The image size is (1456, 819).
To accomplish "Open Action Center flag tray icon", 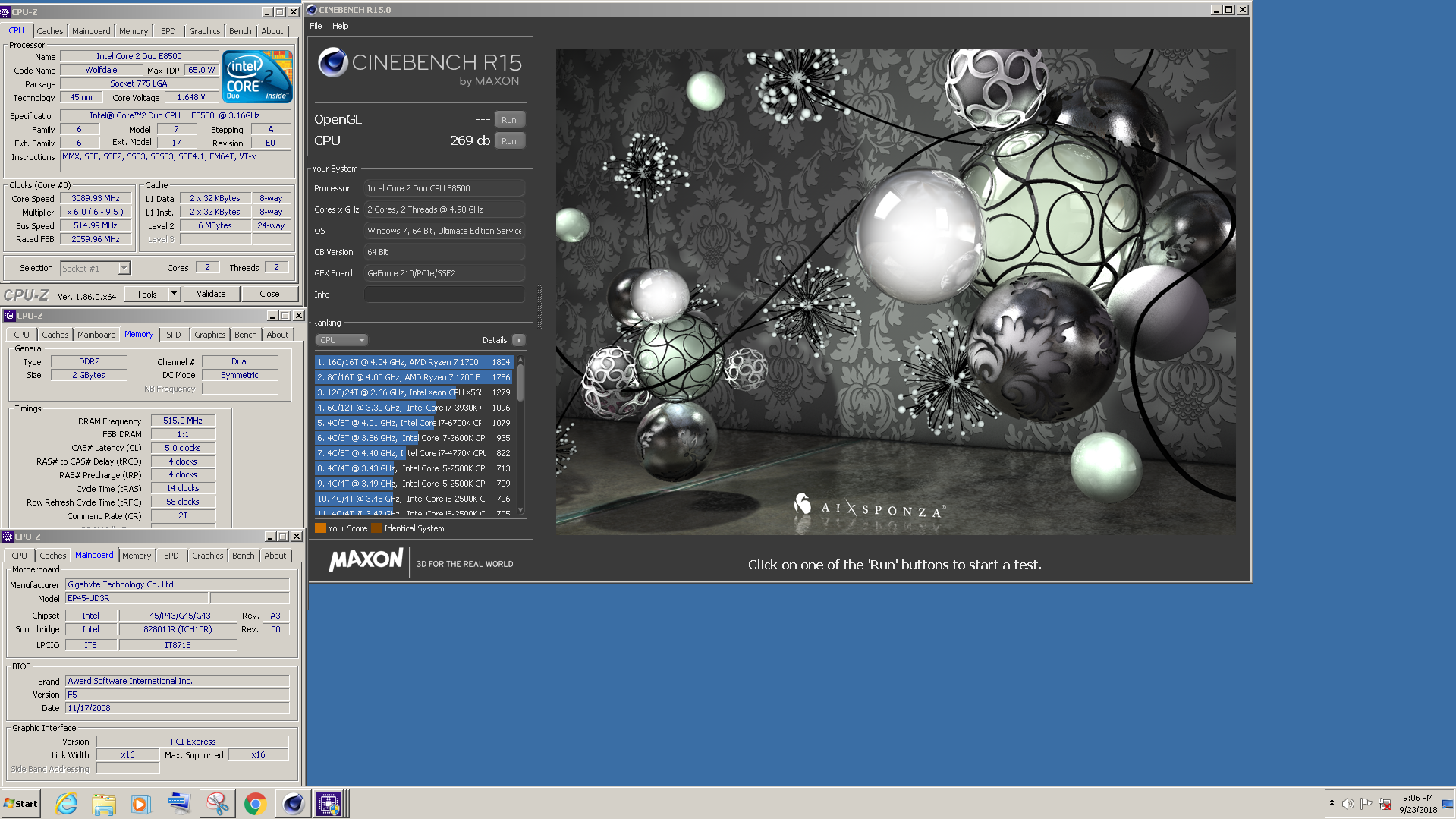I will click(x=1366, y=804).
